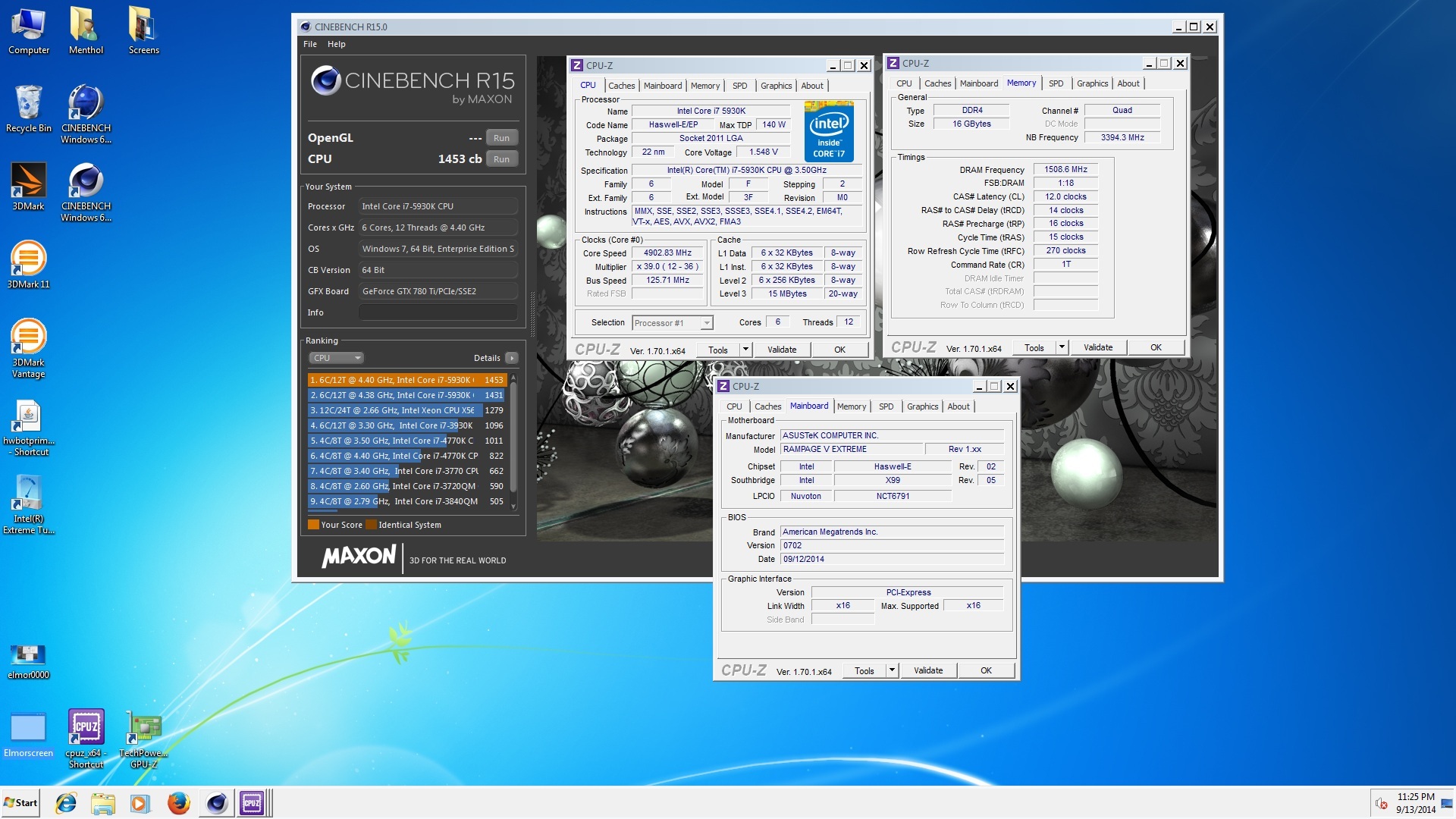This screenshot has height=819, width=1456.
Task: Open Cinebench File menu
Action: (310, 44)
